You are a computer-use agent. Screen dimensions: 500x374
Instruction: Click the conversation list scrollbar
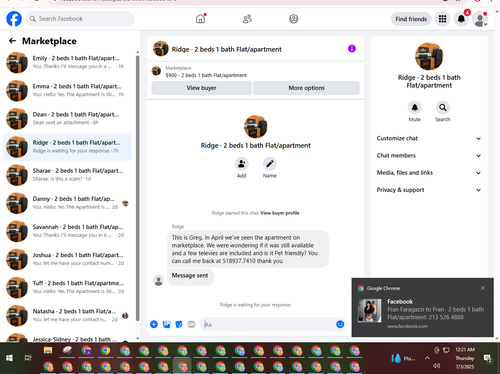pyautogui.click(x=138, y=188)
